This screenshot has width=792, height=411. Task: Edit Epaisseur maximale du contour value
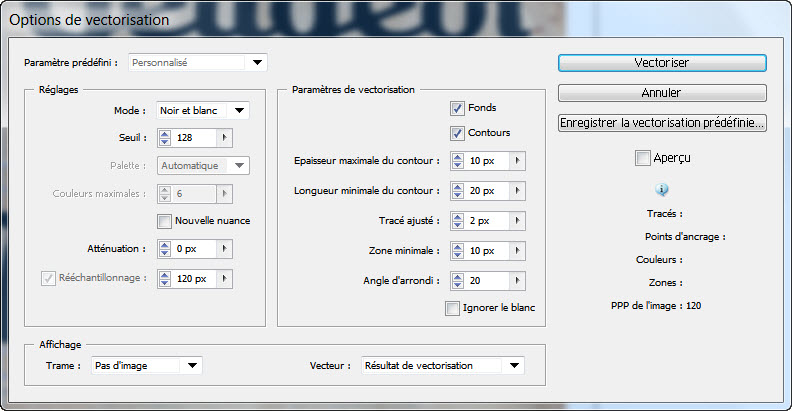click(x=487, y=161)
